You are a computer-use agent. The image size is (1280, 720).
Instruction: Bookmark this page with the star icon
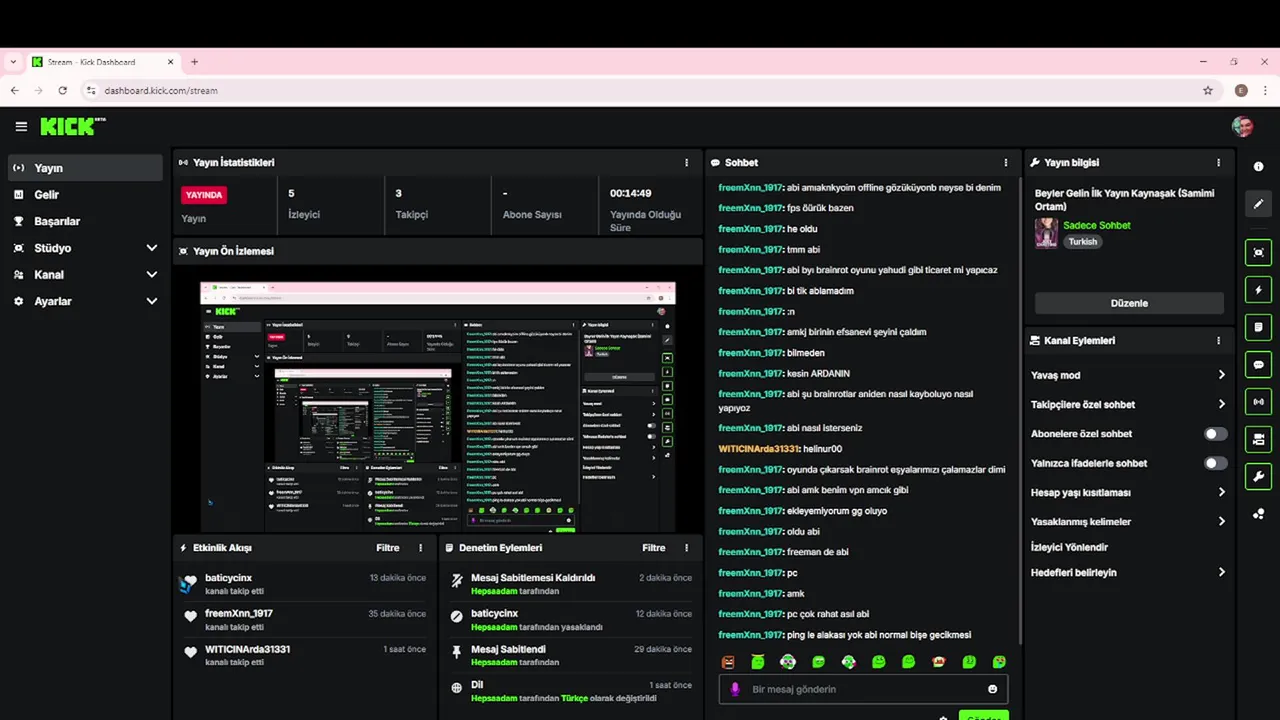coord(1208,90)
